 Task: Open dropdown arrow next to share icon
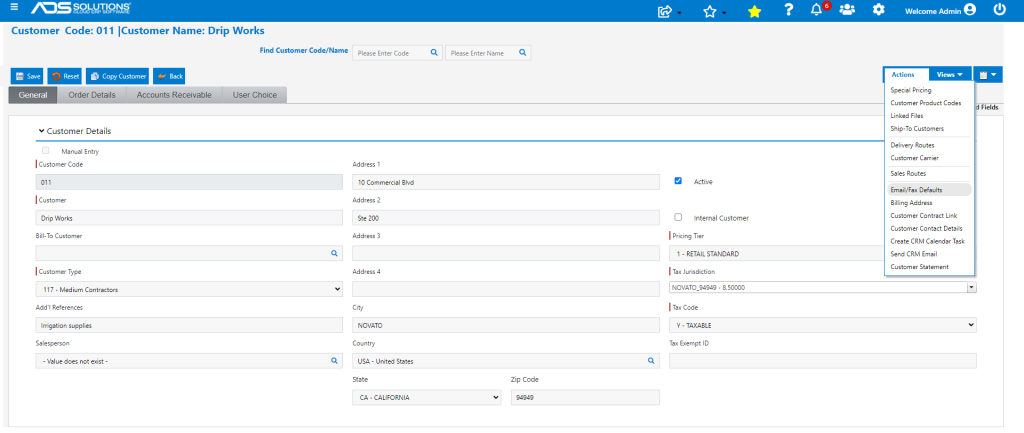pos(680,12)
